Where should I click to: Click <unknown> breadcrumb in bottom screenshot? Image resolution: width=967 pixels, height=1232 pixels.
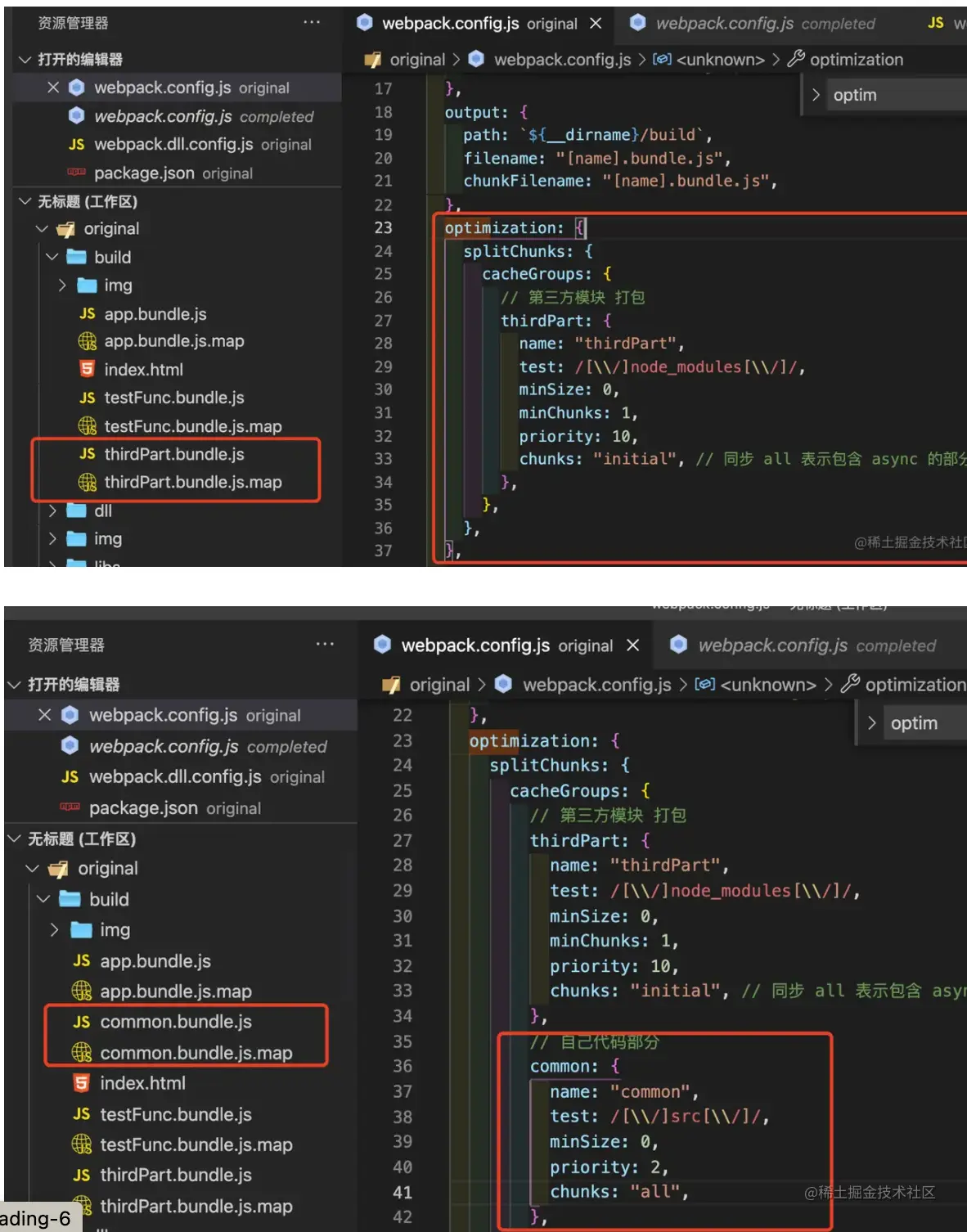[x=768, y=685]
